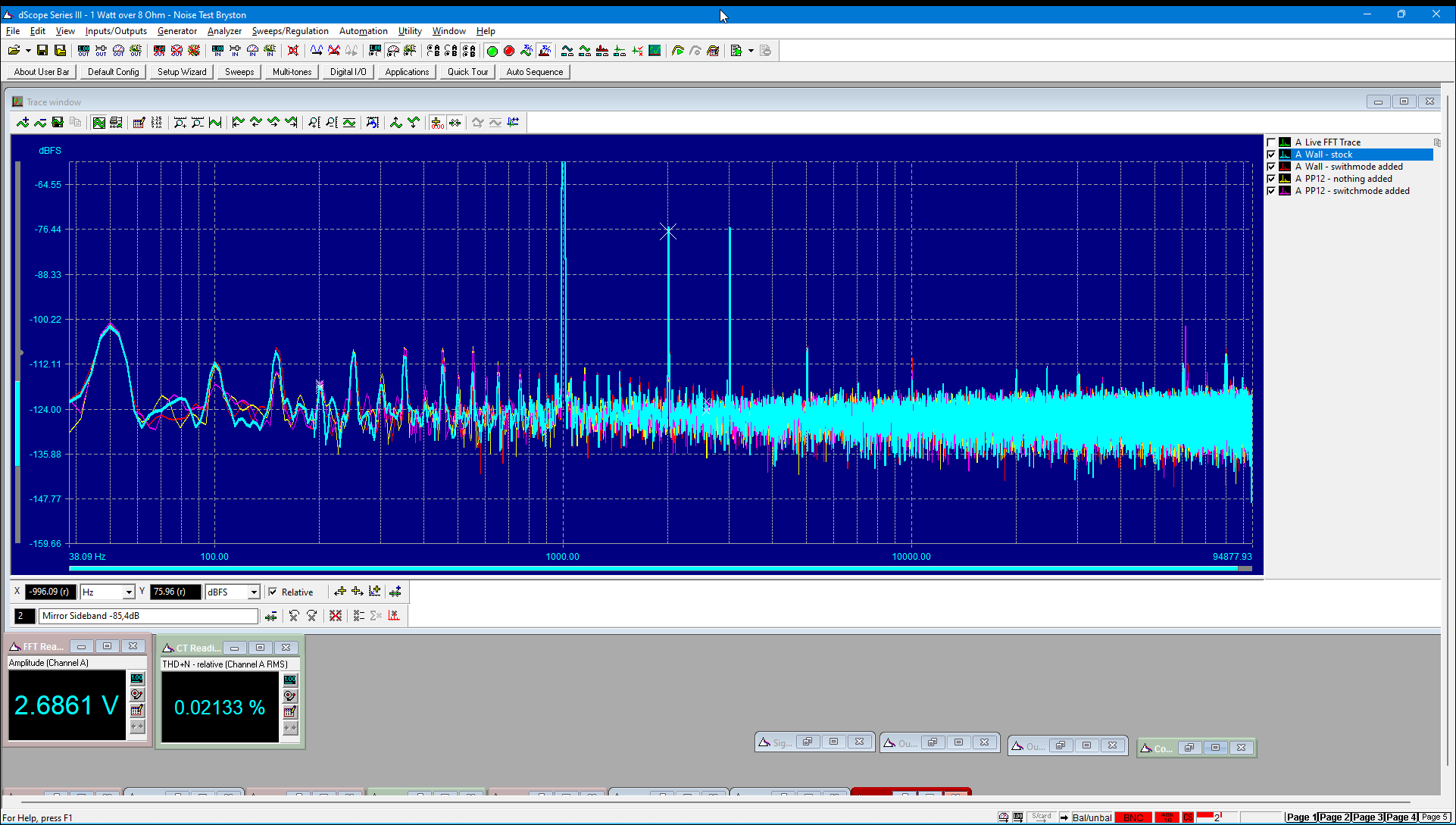Open the dBFS unit dropdown for Y cursor
The height and width of the screenshot is (825, 1456).
pyautogui.click(x=254, y=592)
